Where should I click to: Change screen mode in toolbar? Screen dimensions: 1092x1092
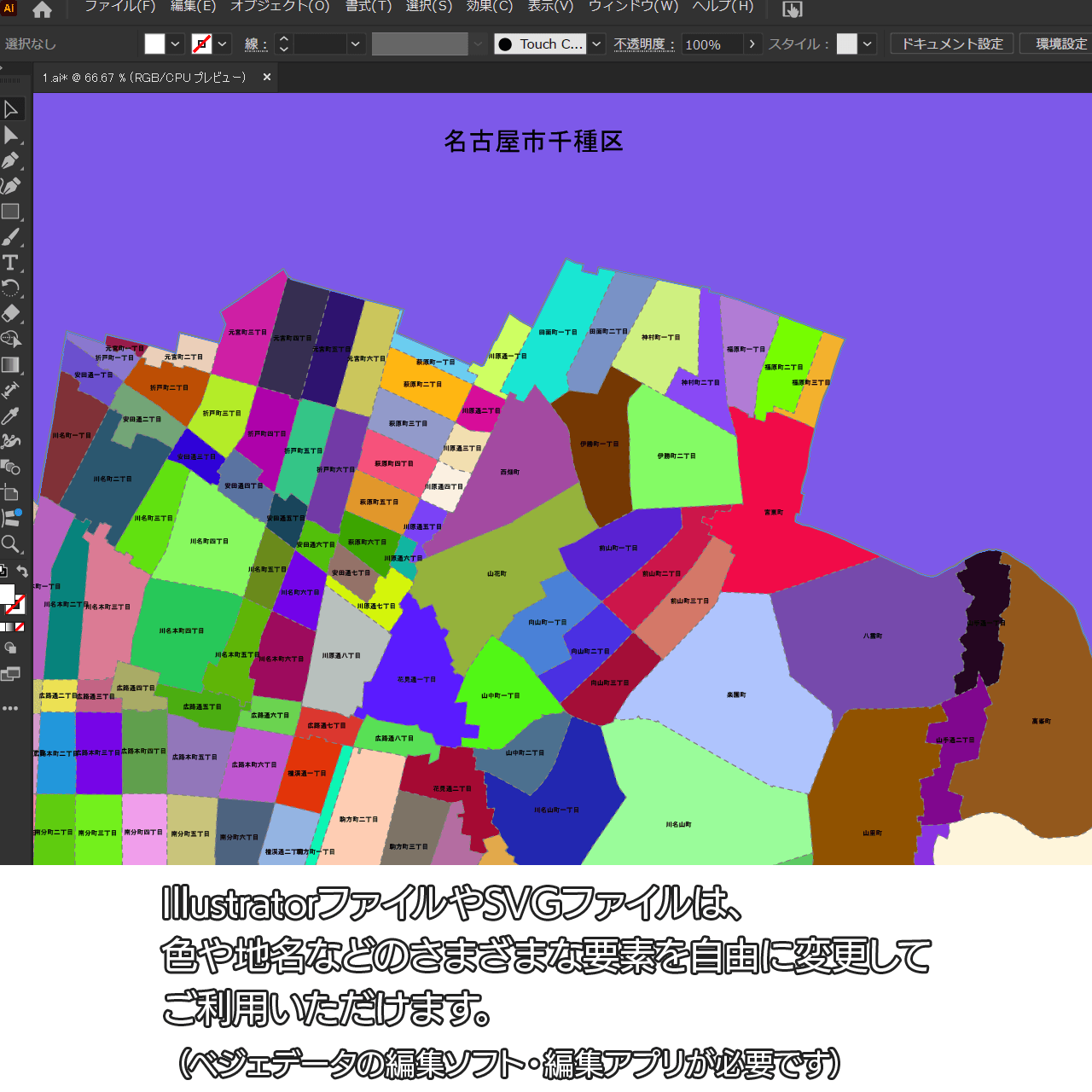(x=11, y=674)
